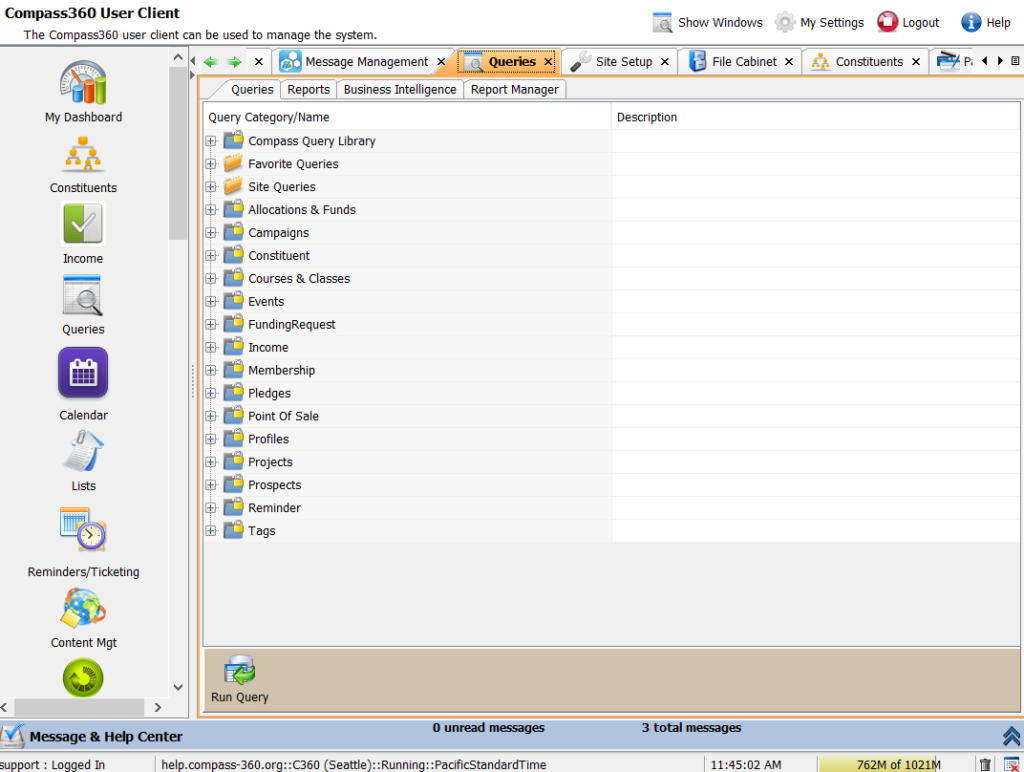This screenshot has height=772, width=1024.
Task: Click the Run Query icon
Action: [x=240, y=679]
